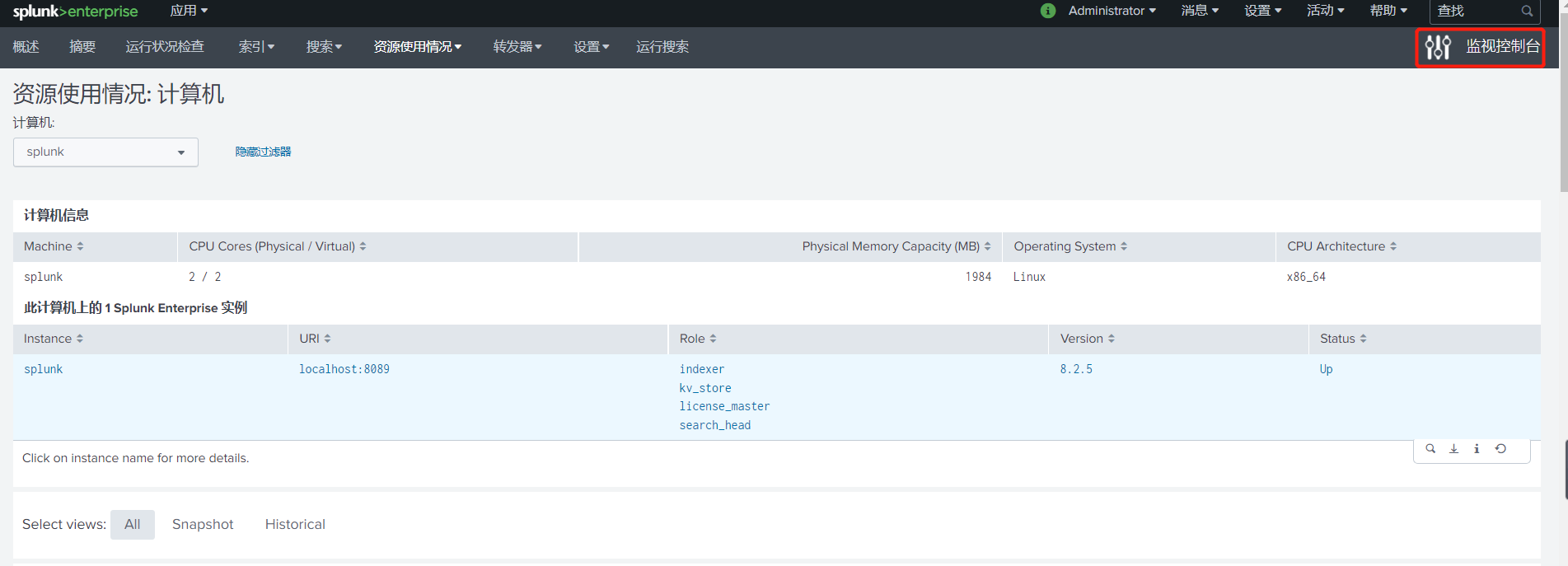Image resolution: width=1568 pixels, height=566 pixels.
Task: Expand the Administrator menu
Action: 1112,11
